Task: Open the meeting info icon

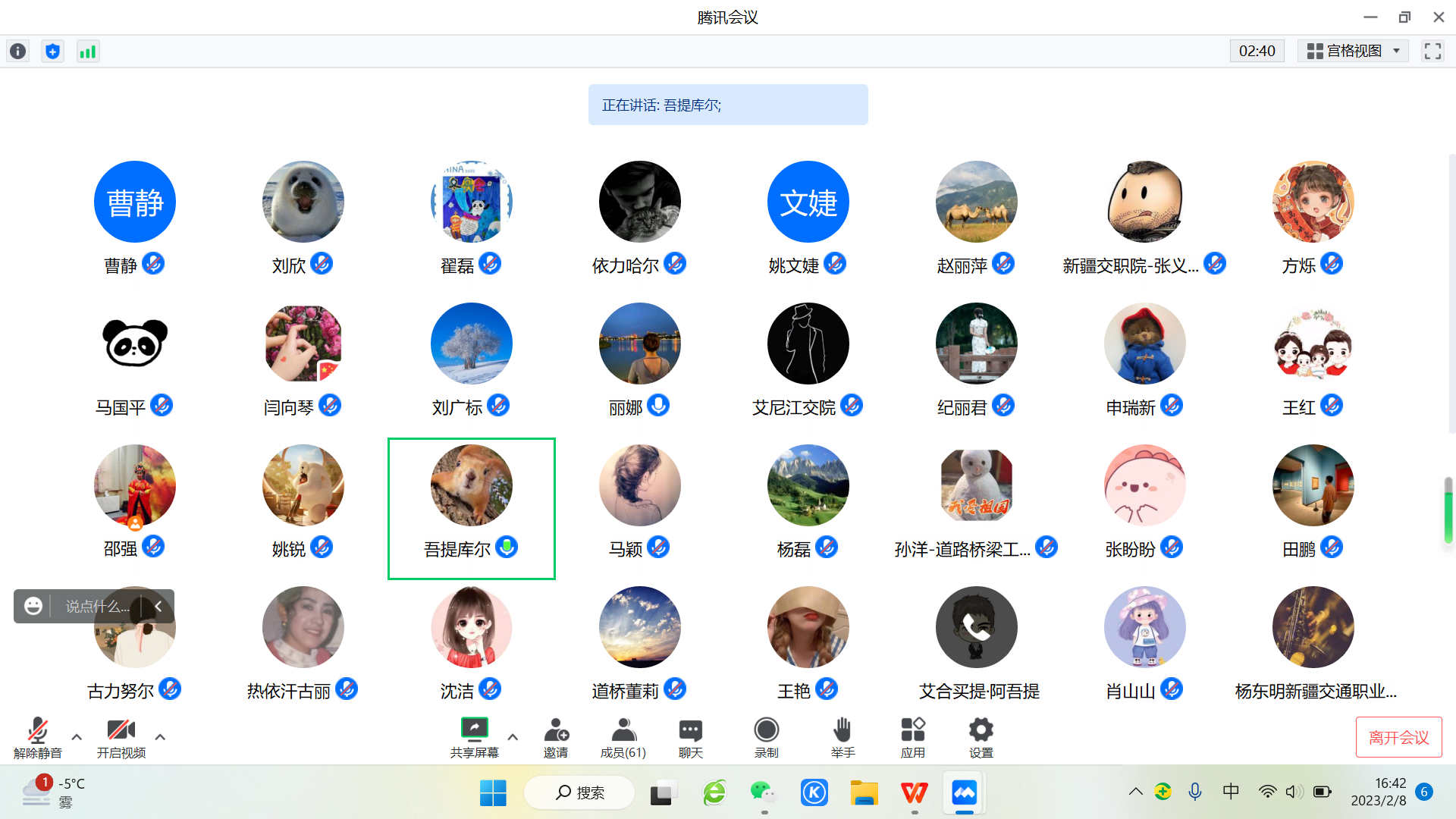Action: point(18,52)
